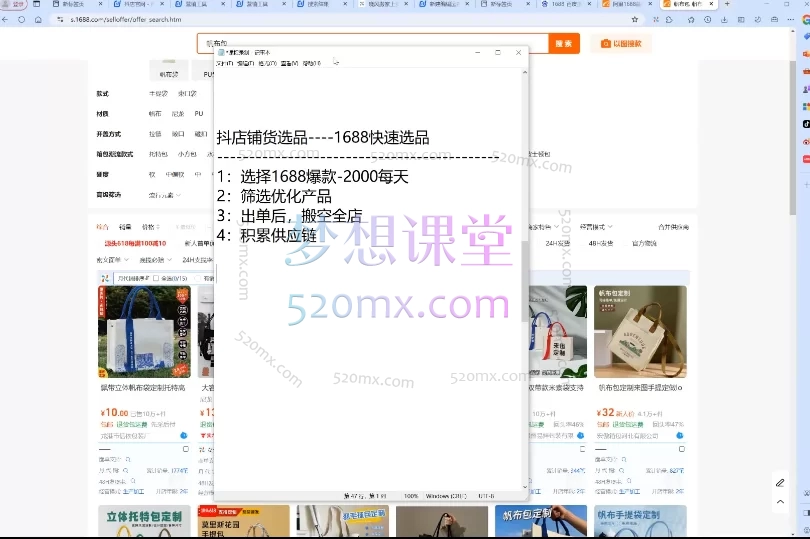Click sidebar plus icon to add app
The height and width of the screenshot is (539, 810).
806,184
